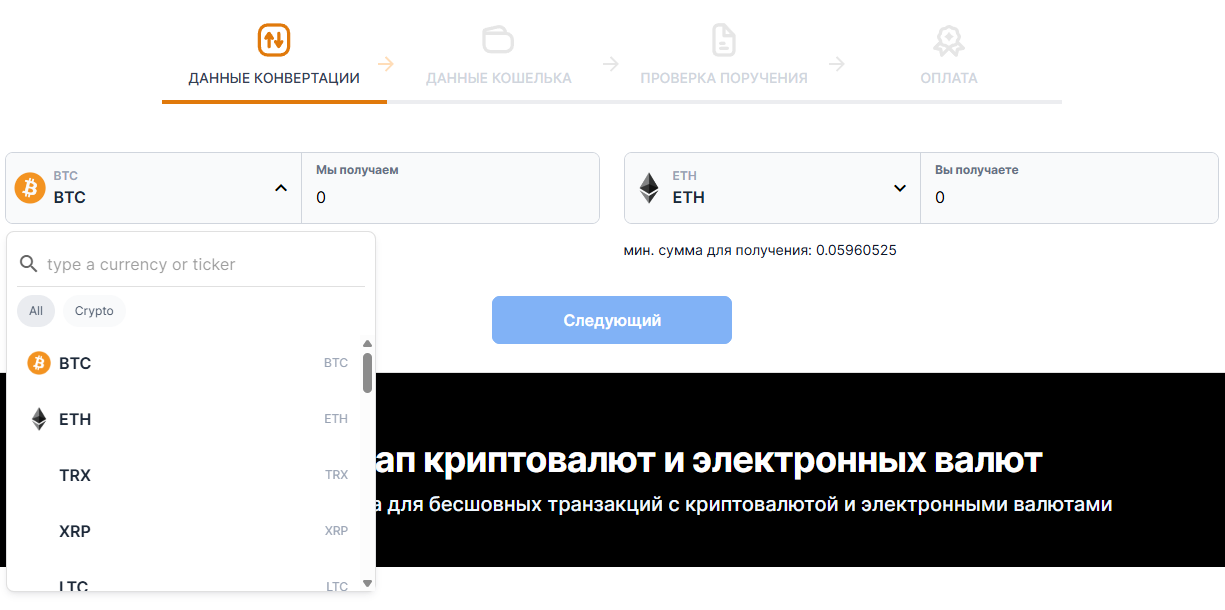
Task: Click the conversion data swap-arrows icon
Action: coord(274,40)
